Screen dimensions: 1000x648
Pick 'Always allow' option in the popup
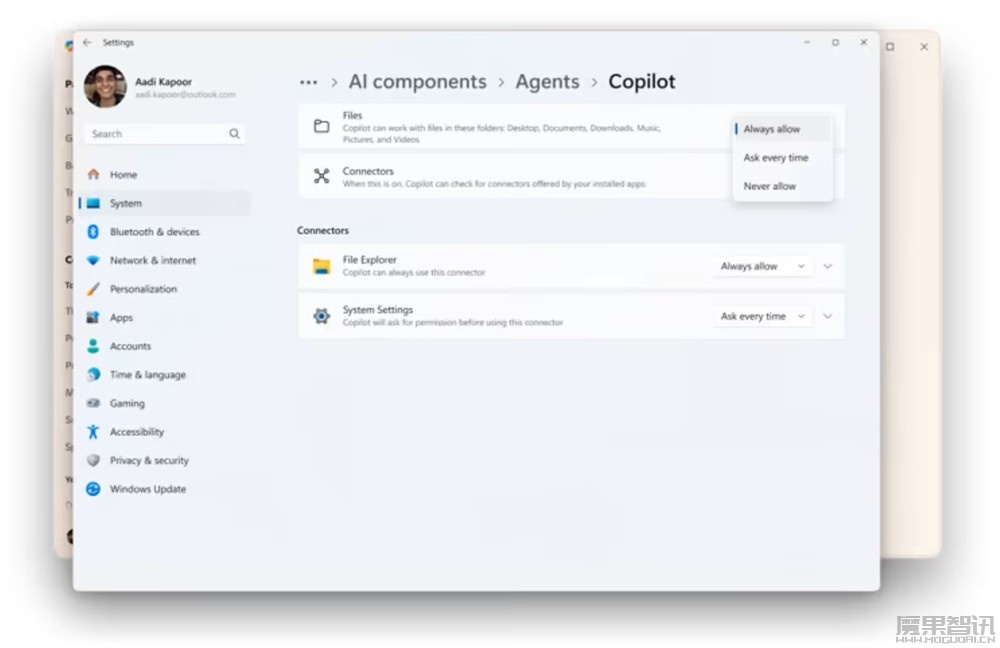click(x=772, y=129)
